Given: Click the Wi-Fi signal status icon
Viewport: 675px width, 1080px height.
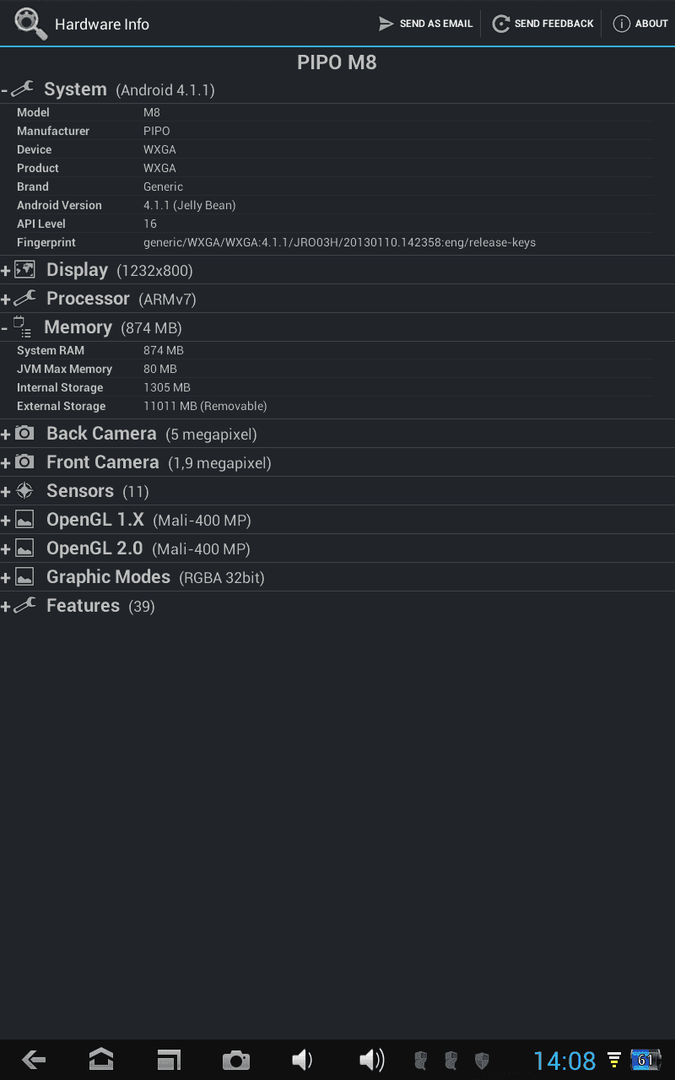Looking at the screenshot, I should (x=614, y=1060).
